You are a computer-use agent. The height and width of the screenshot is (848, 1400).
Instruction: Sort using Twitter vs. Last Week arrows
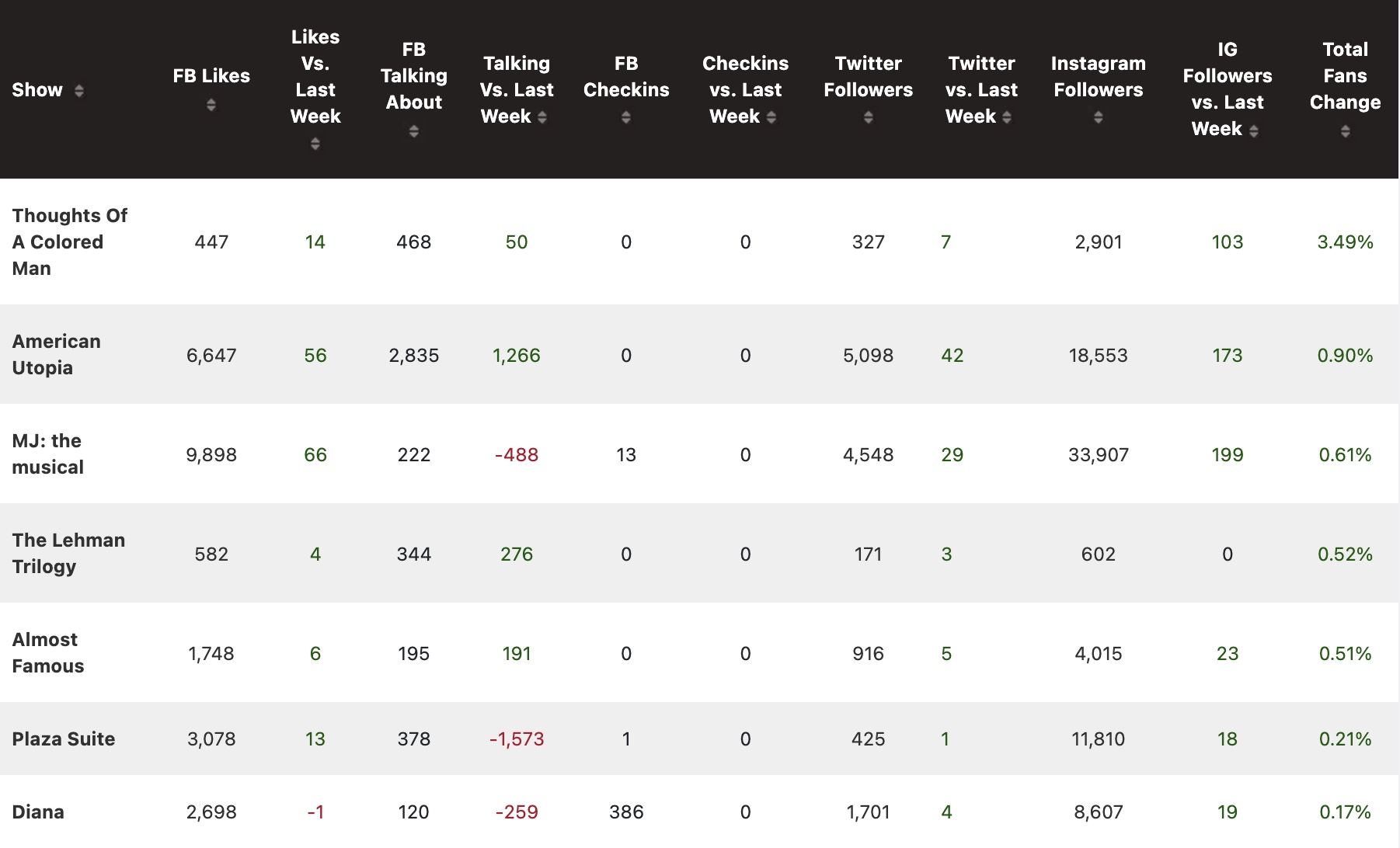[x=1007, y=117]
